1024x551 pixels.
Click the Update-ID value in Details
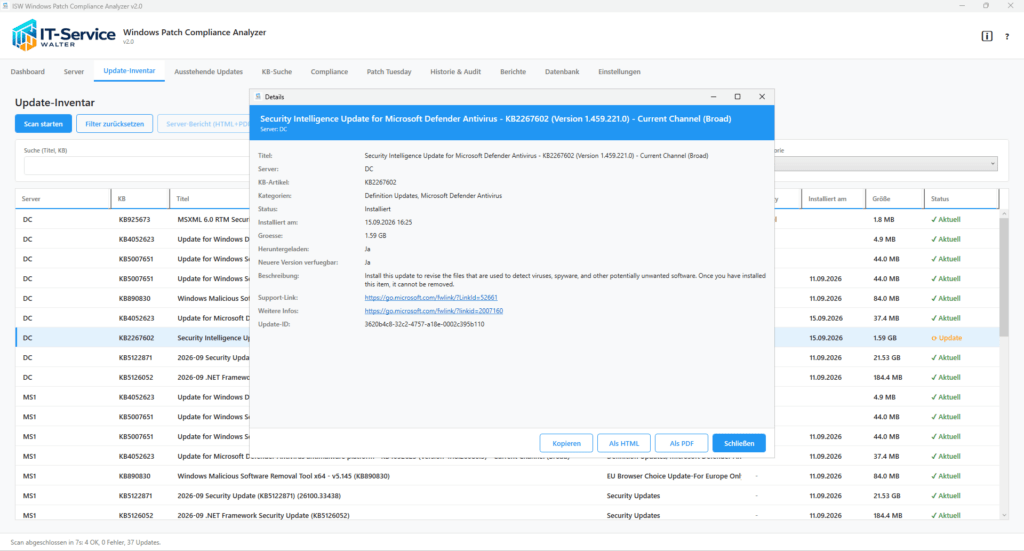click(424, 324)
